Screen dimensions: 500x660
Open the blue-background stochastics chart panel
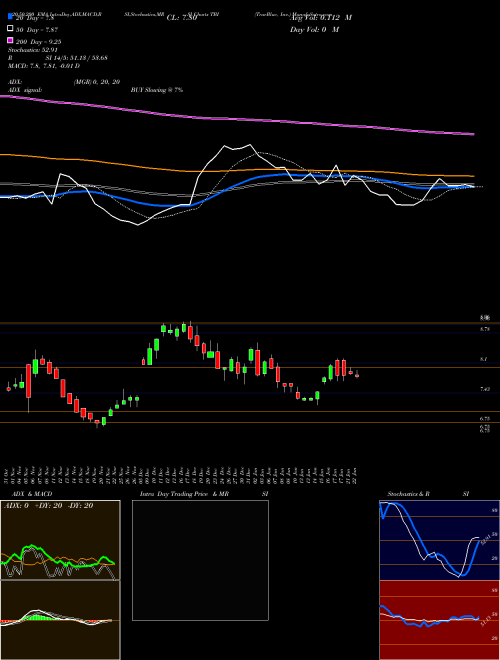tap(439, 540)
